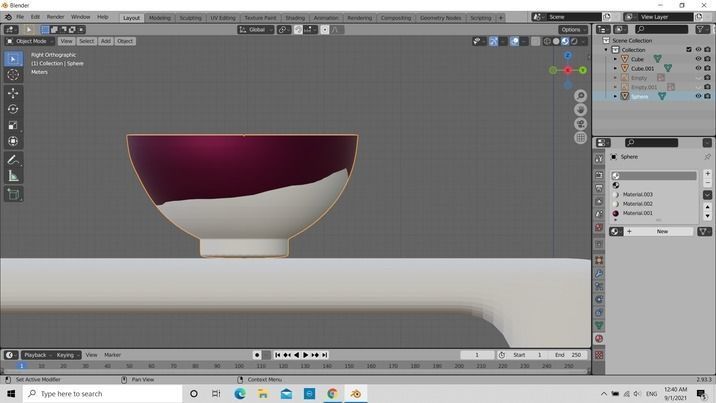Image resolution: width=716 pixels, height=403 pixels.
Task: Switch orthographic/perspective grid icon
Action: [x=580, y=138]
